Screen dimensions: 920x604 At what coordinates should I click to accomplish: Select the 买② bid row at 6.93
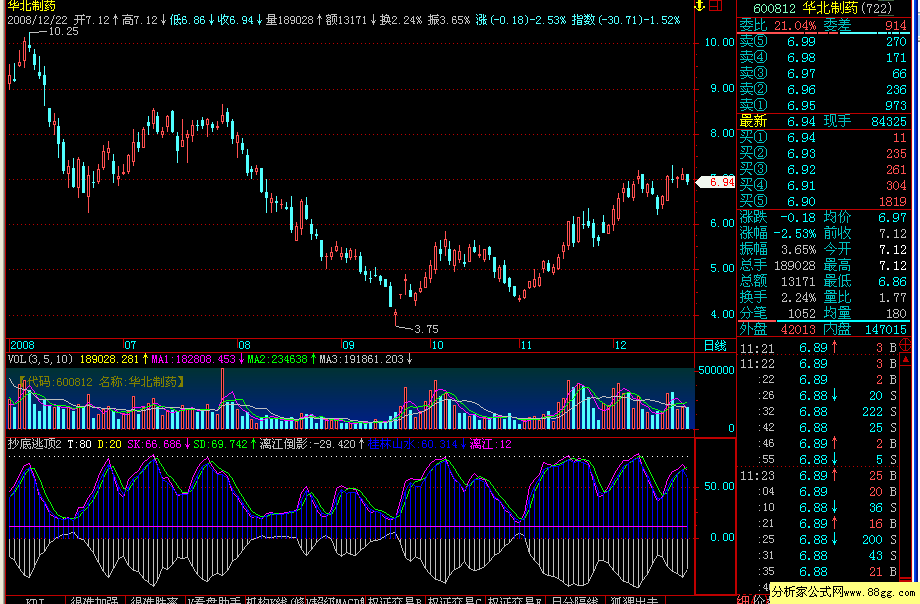pos(823,153)
